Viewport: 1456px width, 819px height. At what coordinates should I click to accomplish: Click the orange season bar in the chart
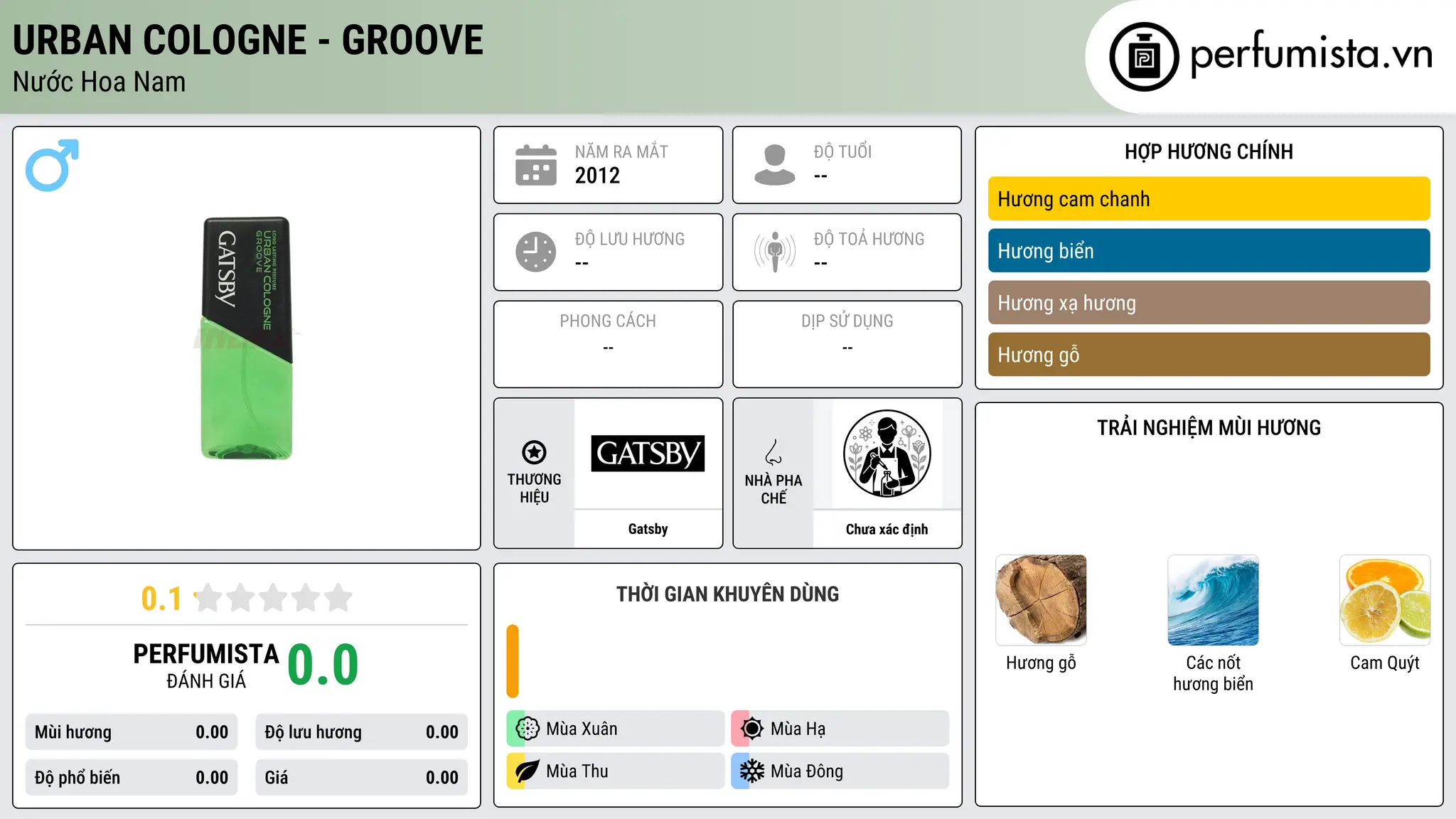click(513, 661)
